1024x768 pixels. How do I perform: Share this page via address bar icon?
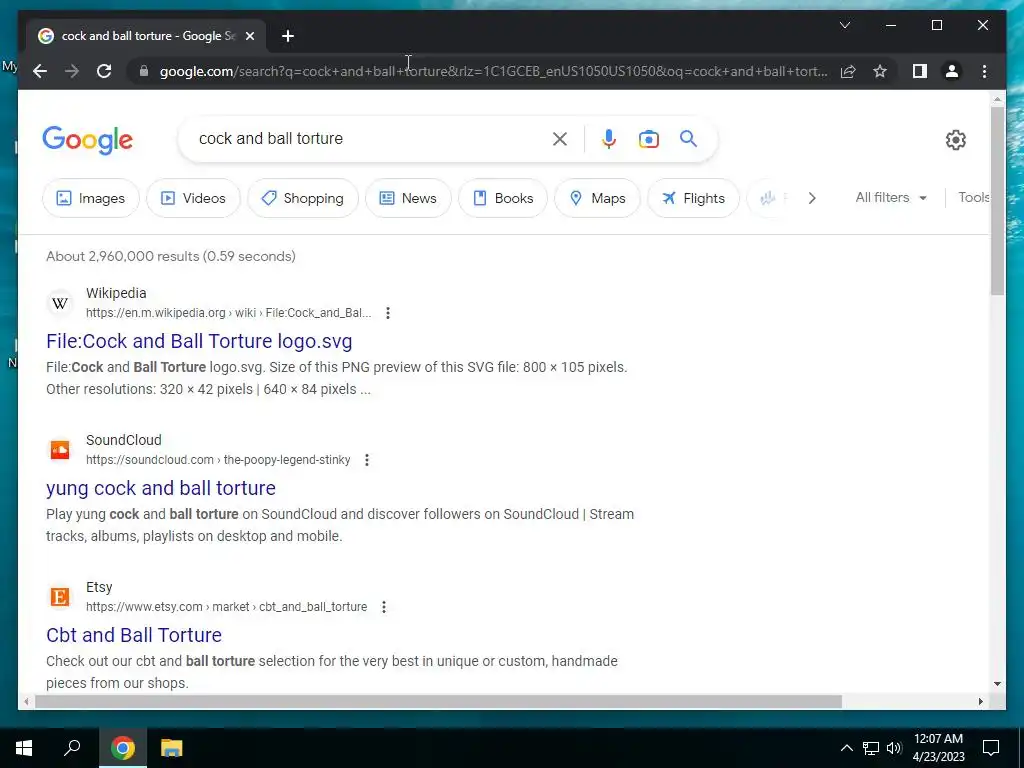click(848, 71)
